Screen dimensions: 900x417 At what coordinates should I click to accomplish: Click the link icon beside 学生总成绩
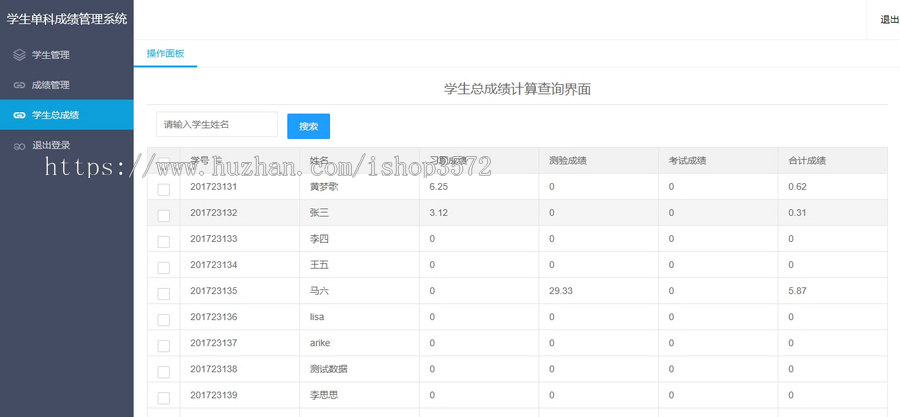pos(20,115)
